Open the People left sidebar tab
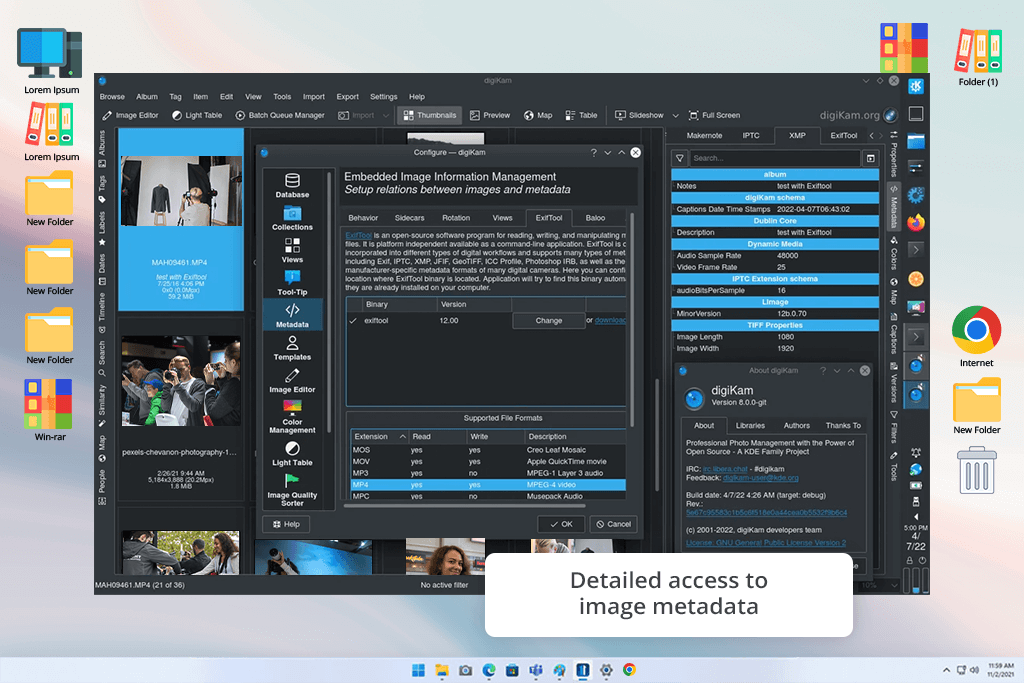 [x=102, y=487]
